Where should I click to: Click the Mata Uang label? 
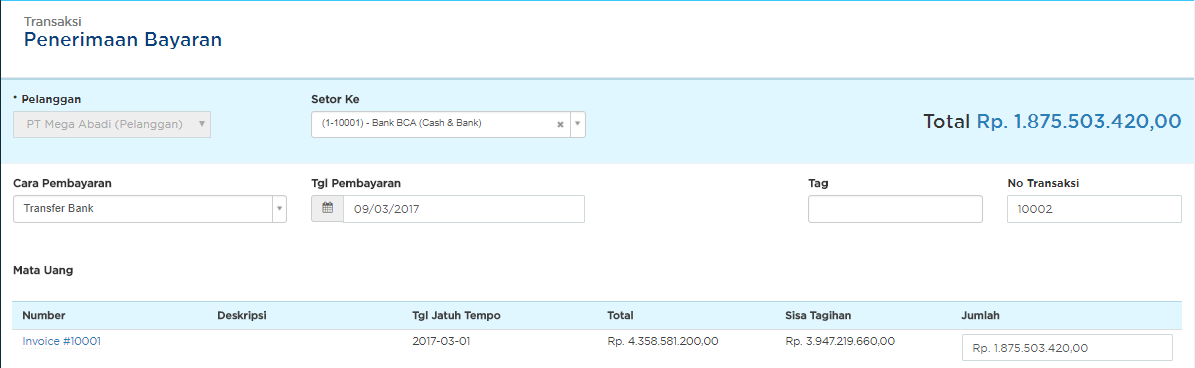43,270
